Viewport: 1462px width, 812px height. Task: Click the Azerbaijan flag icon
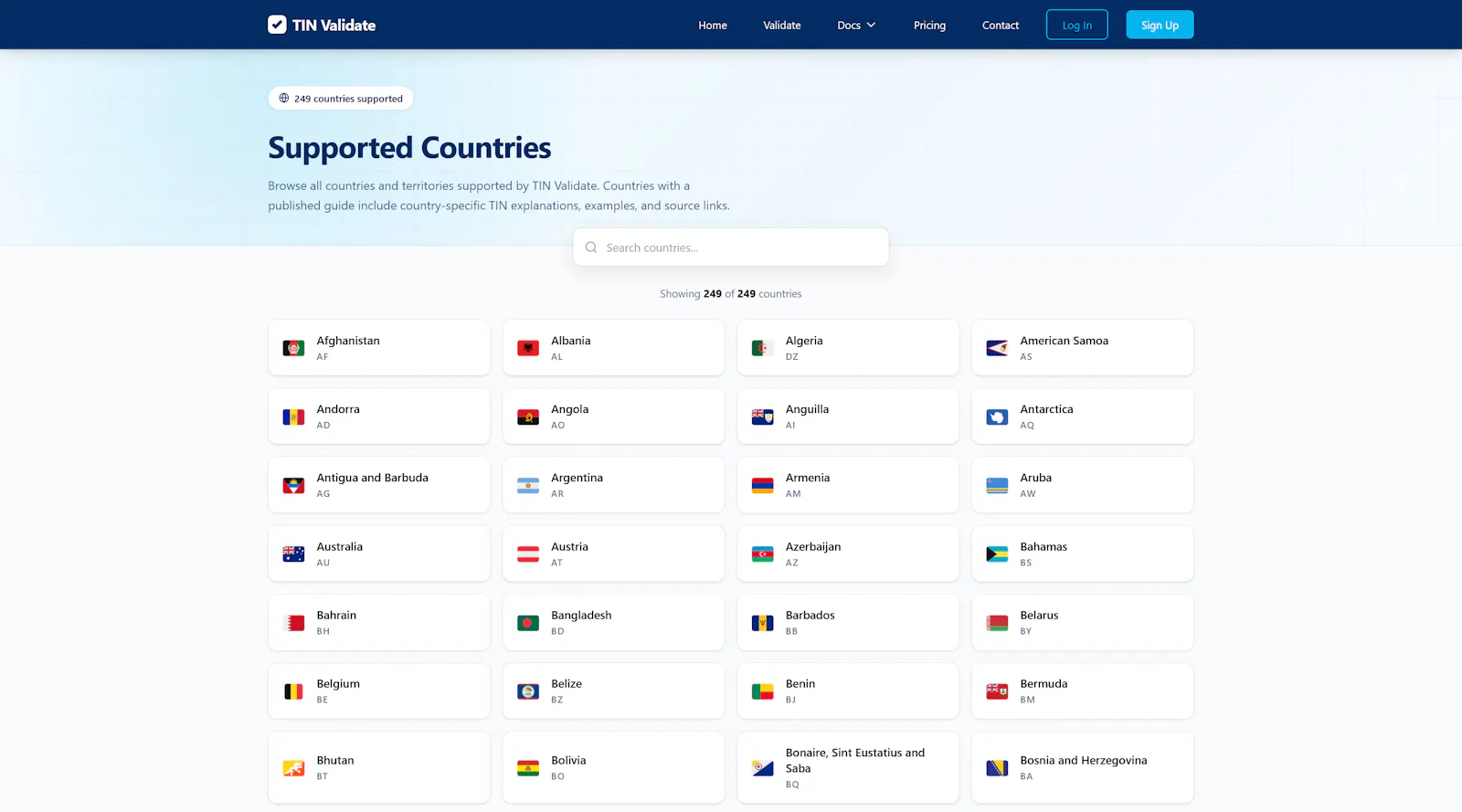(763, 554)
